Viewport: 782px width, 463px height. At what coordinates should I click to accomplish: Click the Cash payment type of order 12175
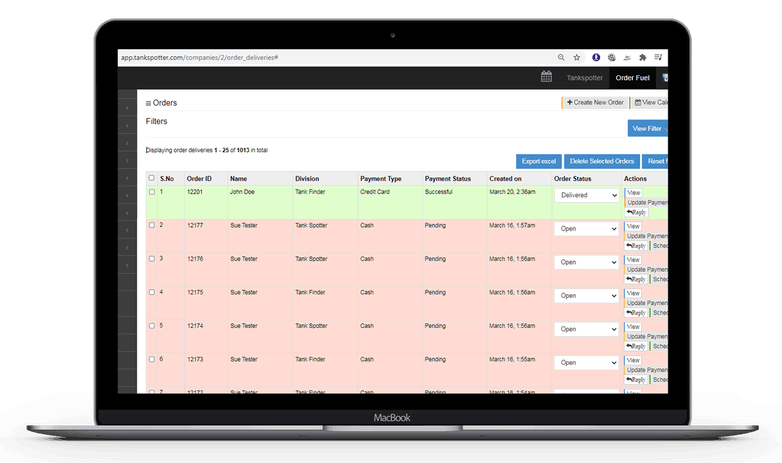367,292
